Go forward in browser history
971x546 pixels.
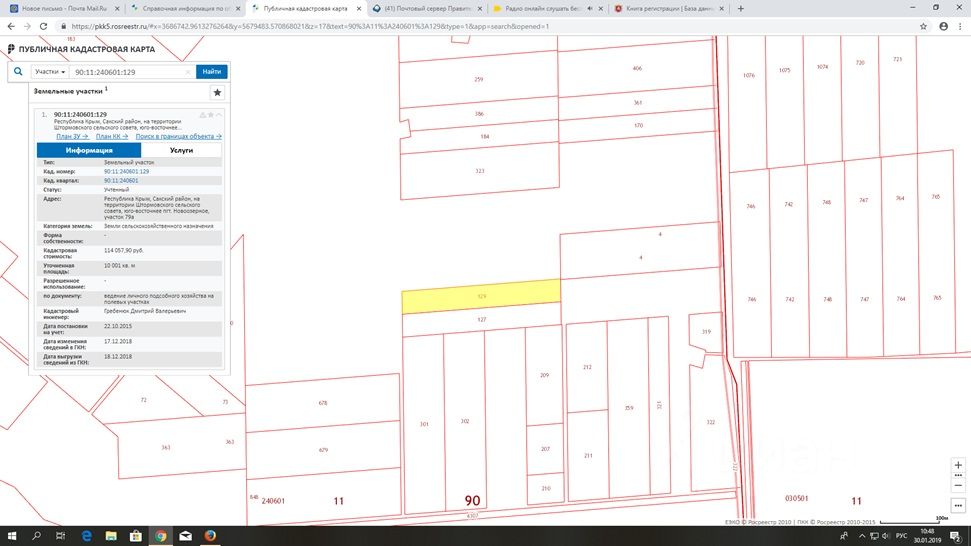27,27
